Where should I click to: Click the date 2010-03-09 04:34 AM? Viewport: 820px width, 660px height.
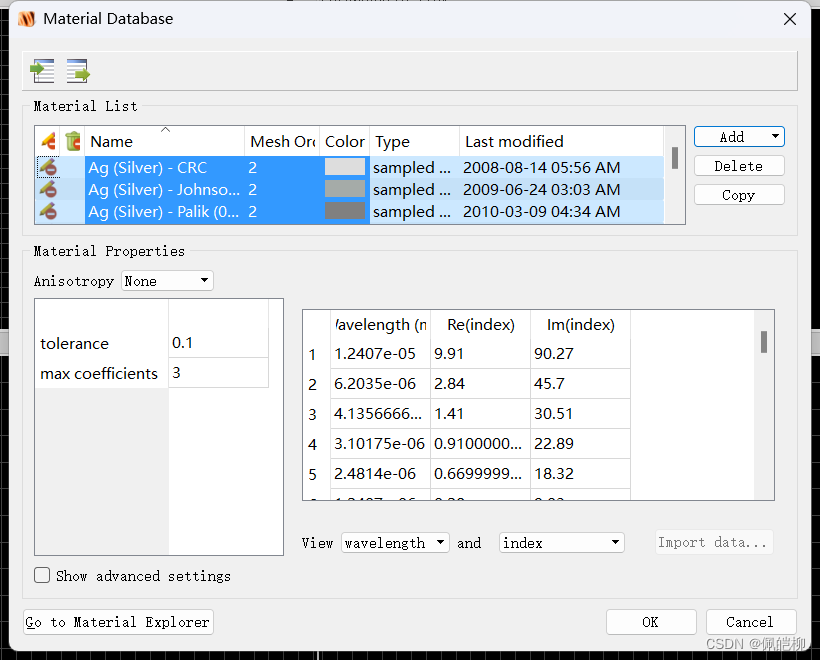pos(542,211)
